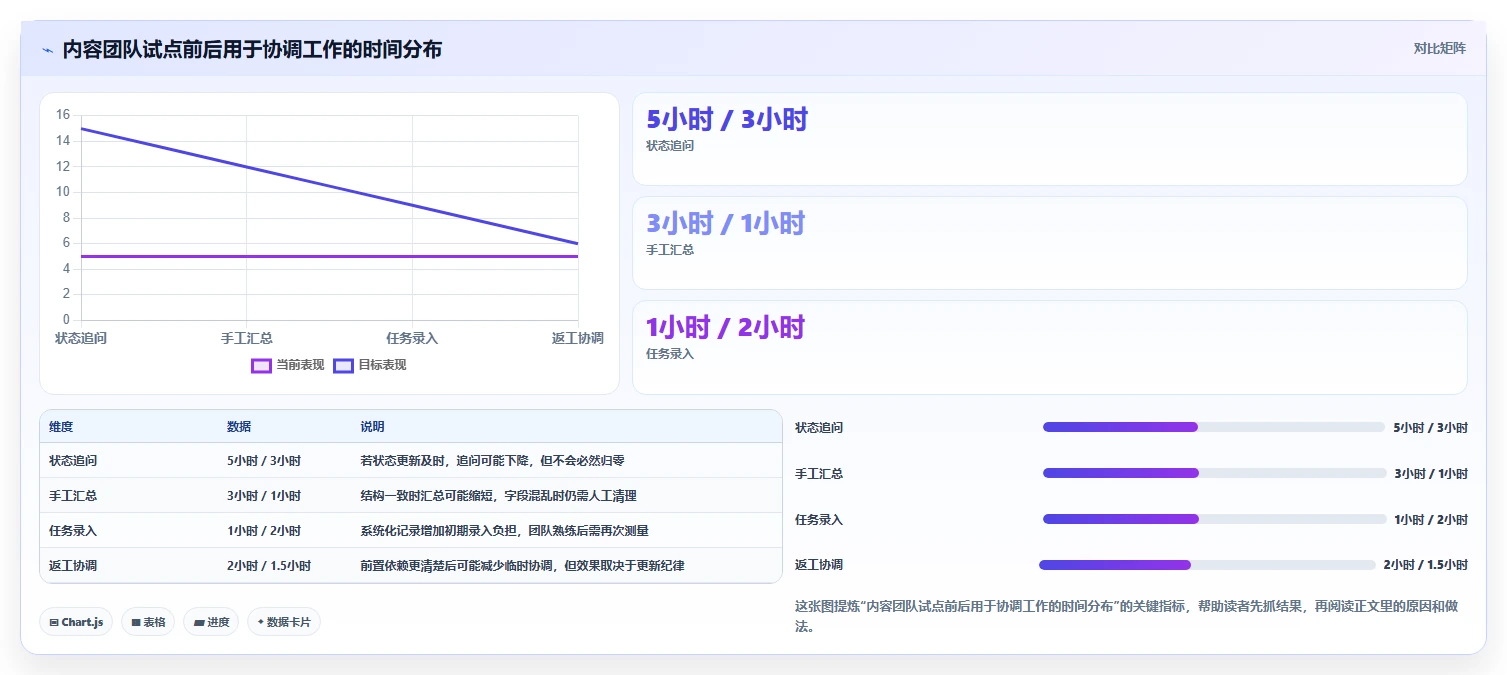Image resolution: width=1507 pixels, height=675 pixels.
Task: Click the 表格 tag chip
Action: coord(148,622)
